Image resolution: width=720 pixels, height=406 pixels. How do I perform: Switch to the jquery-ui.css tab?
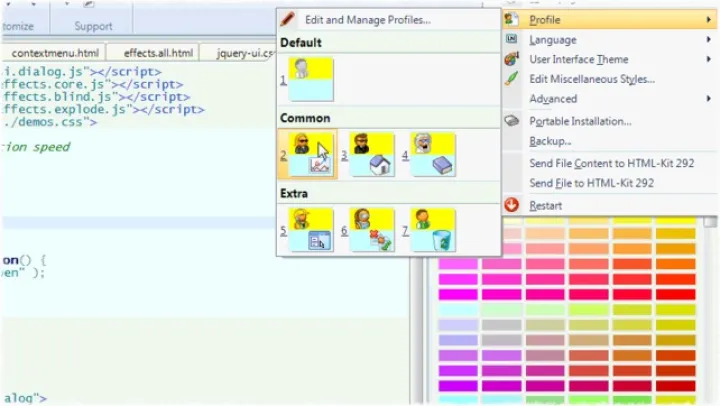point(239,53)
